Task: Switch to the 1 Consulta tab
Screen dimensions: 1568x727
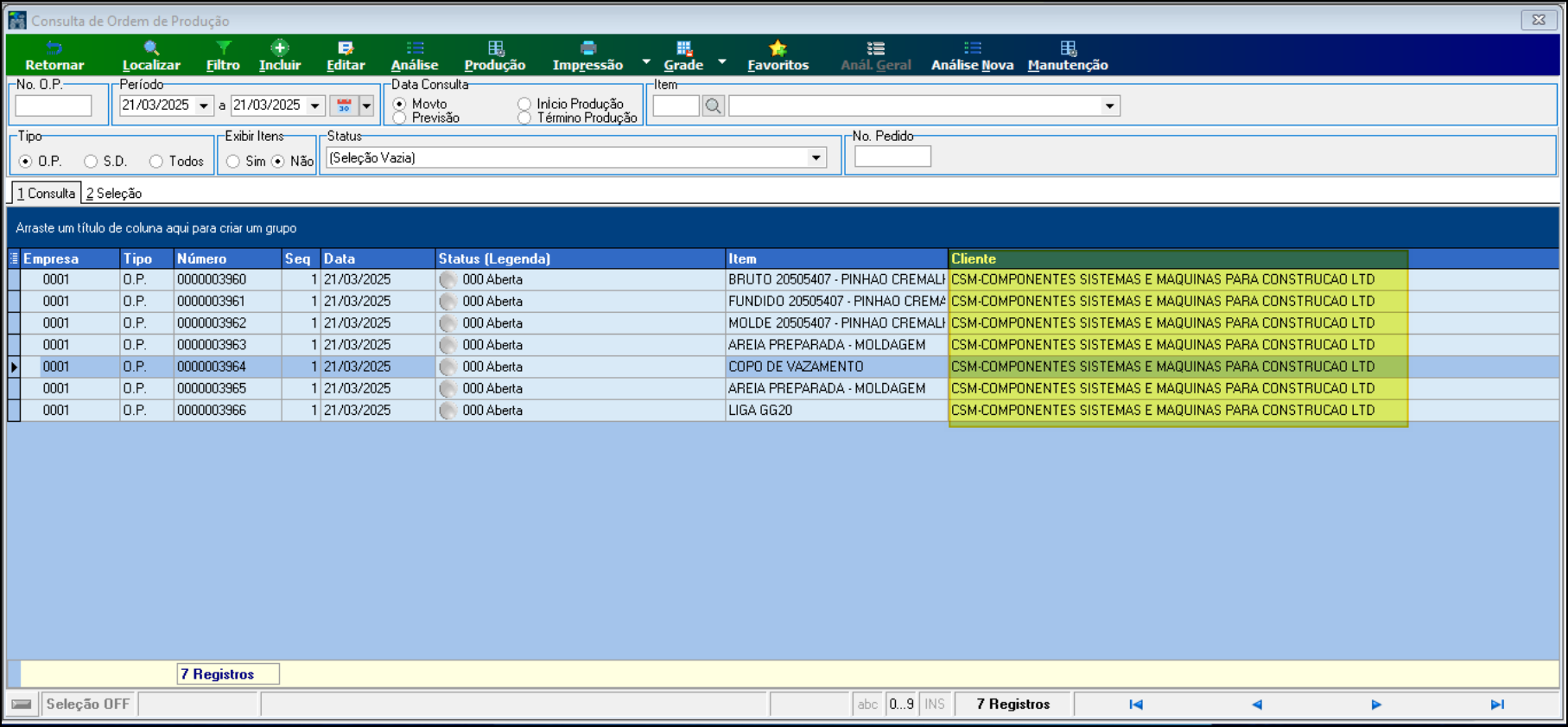Action: click(47, 193)
